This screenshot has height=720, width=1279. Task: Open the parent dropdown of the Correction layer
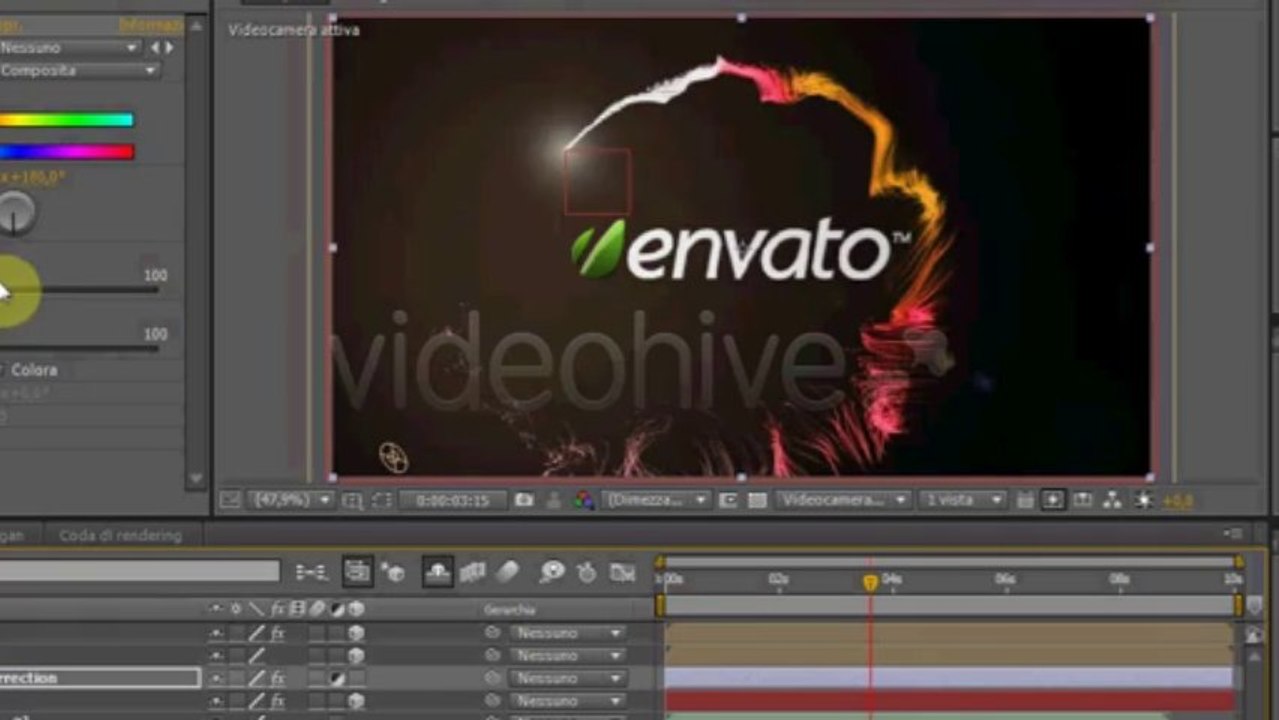[567, 678]
